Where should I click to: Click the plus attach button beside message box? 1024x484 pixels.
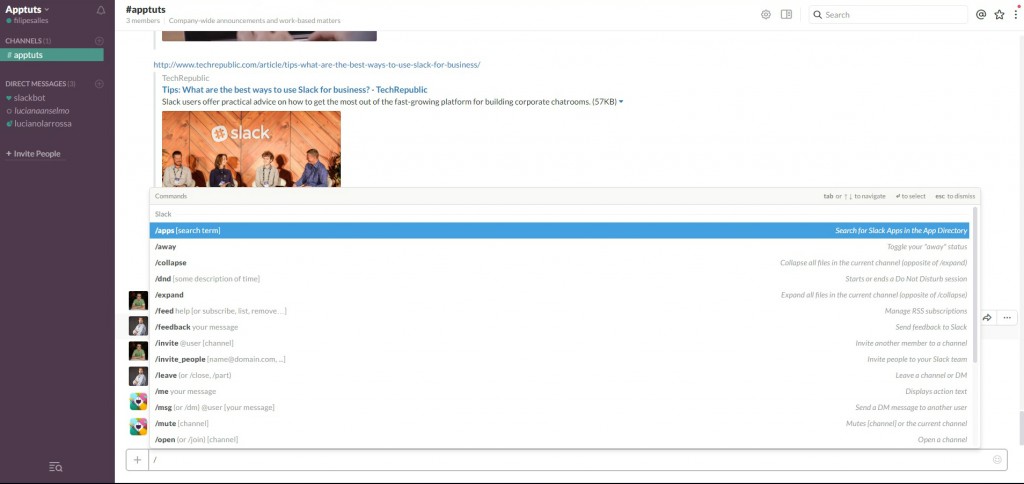137,460
